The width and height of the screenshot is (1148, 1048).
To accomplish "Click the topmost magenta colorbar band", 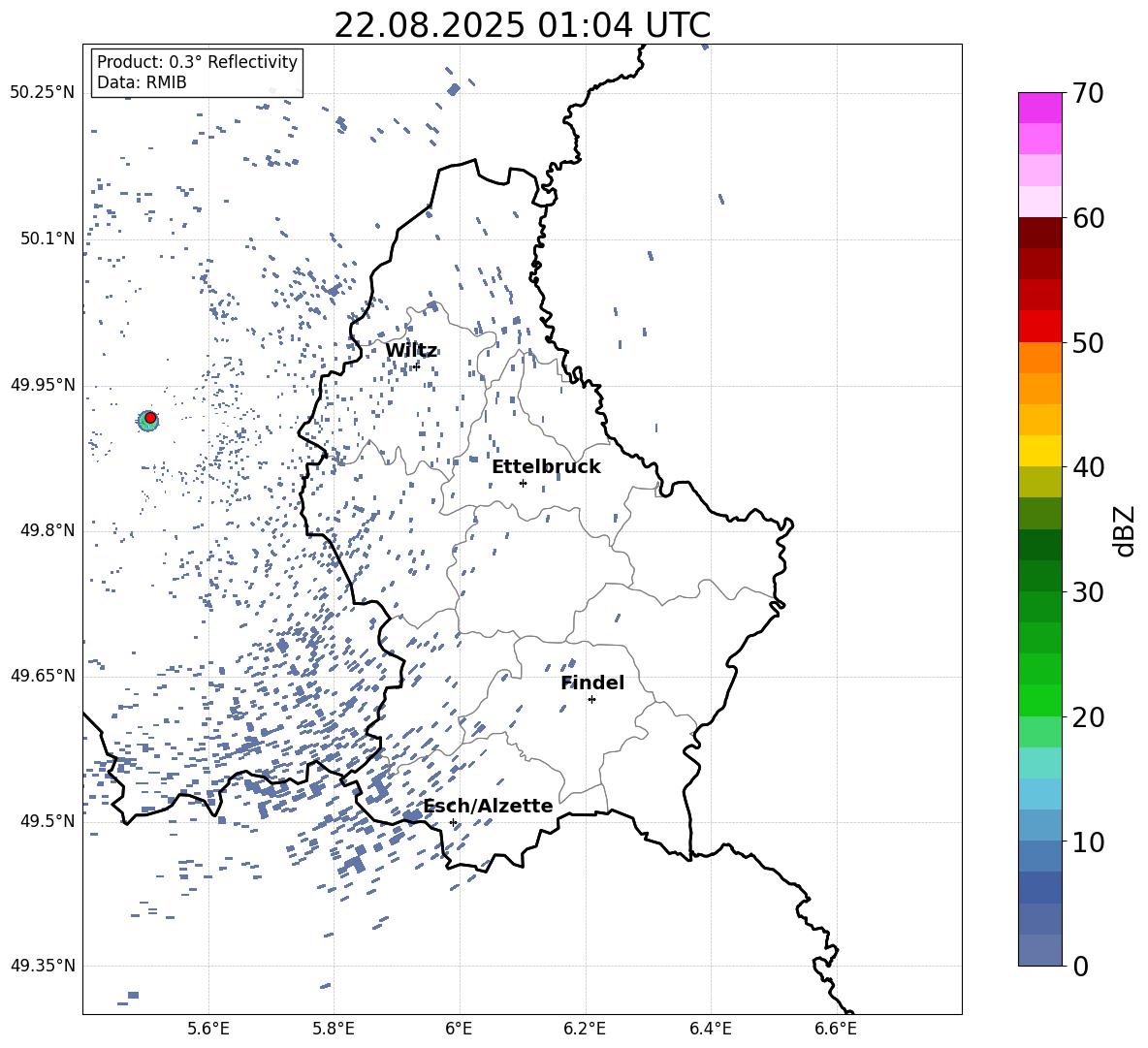I will [x=1040, y=108].
